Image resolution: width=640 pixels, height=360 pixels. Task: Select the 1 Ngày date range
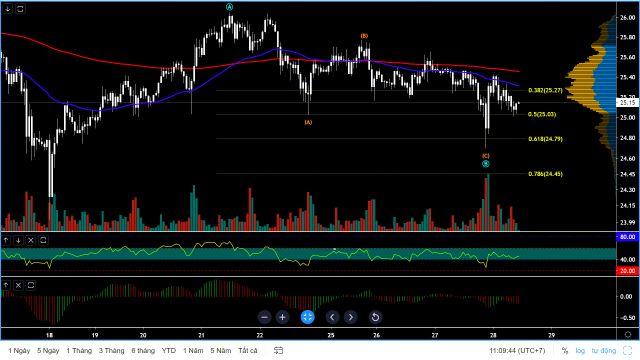point(19,350)
